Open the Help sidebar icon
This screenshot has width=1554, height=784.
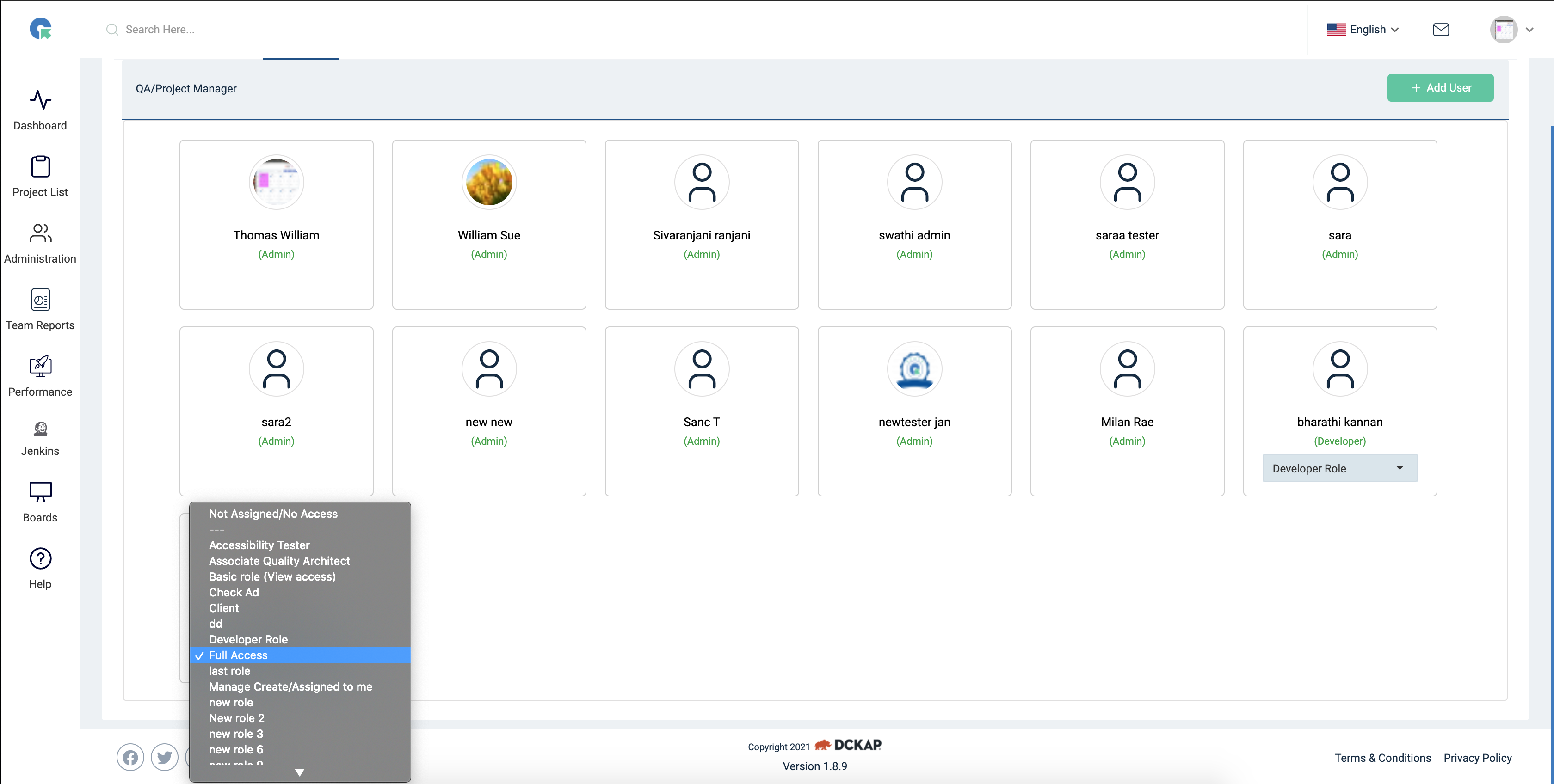coord(40,558)
